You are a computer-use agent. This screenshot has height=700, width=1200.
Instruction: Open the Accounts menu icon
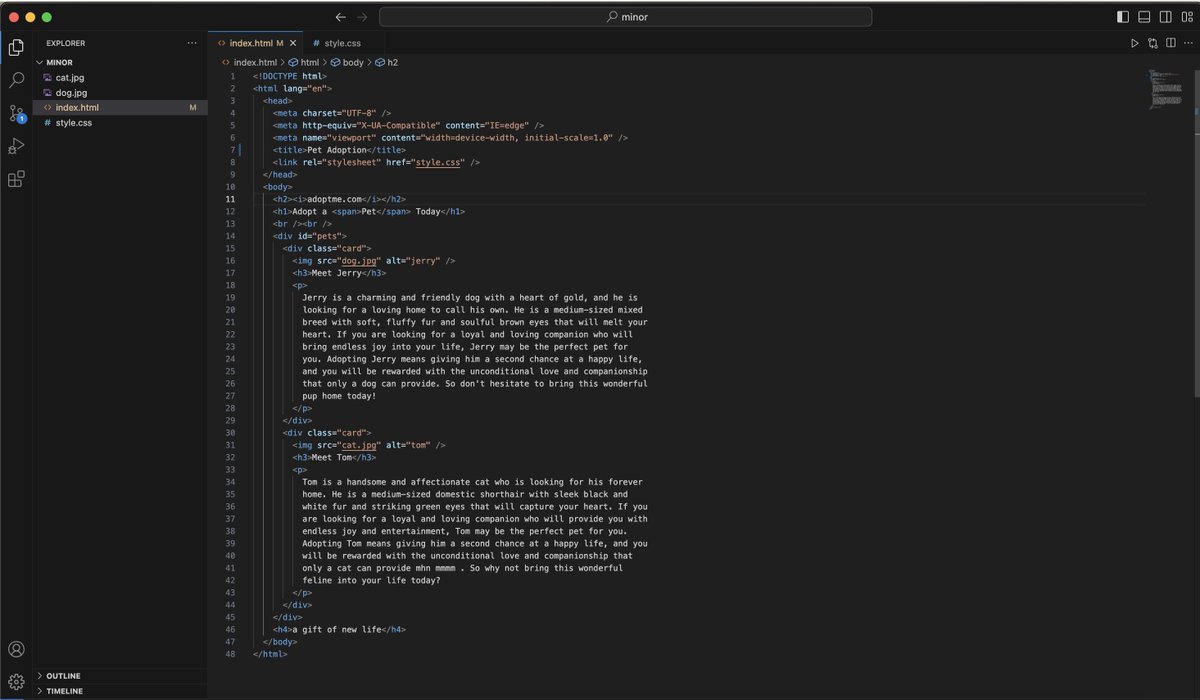[16, 650]
